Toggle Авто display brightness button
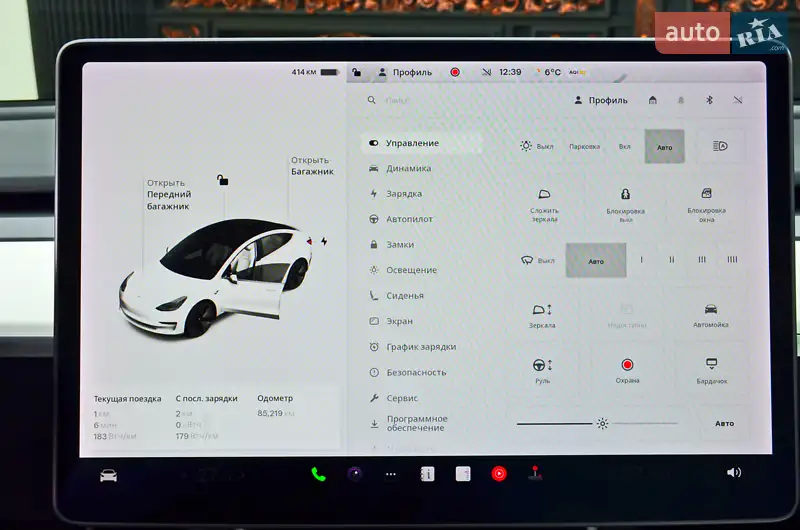 [x=724, y=423]
